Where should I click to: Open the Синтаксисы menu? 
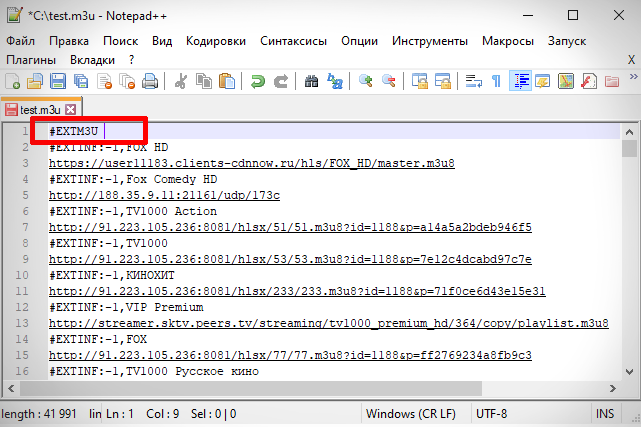click(294, 41)
